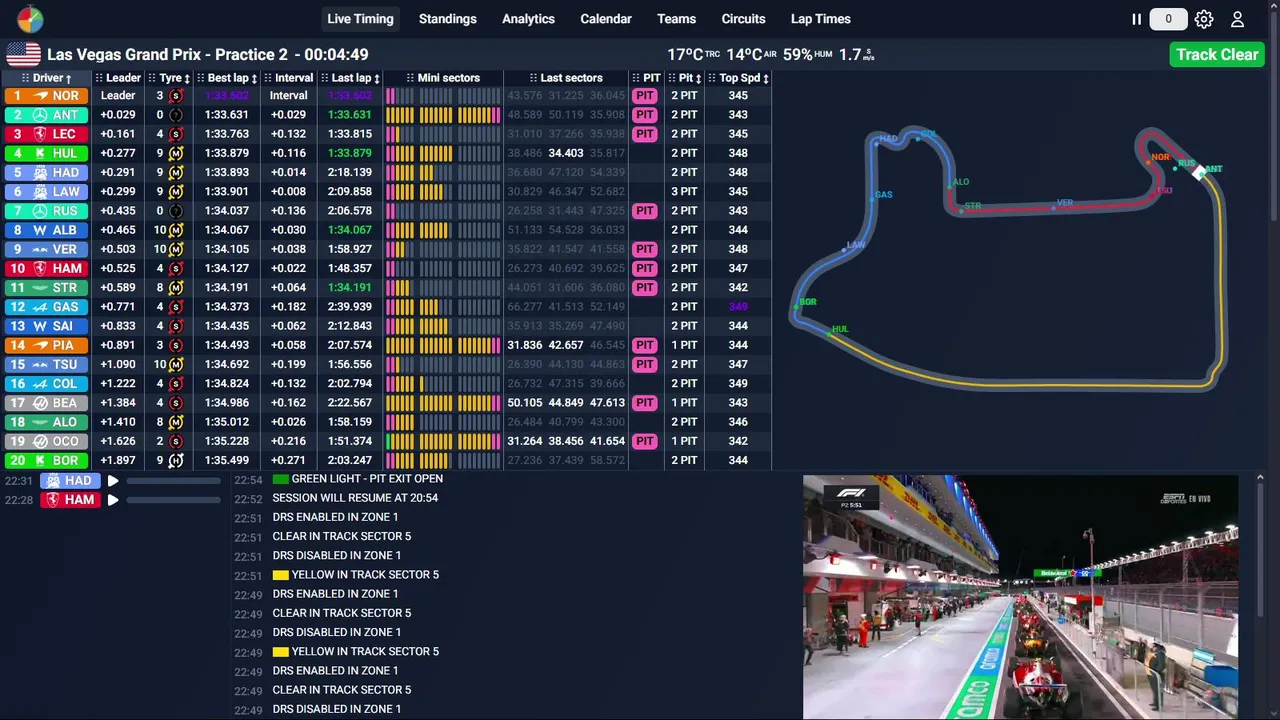Open the Analytics tab

(528, 19)
